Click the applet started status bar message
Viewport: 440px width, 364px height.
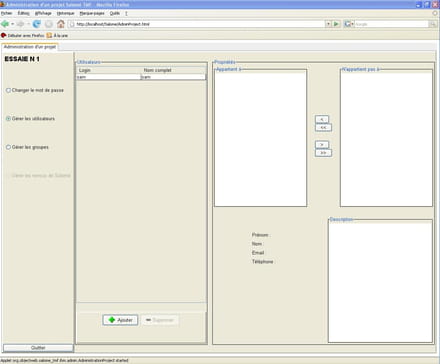(64, 360)
